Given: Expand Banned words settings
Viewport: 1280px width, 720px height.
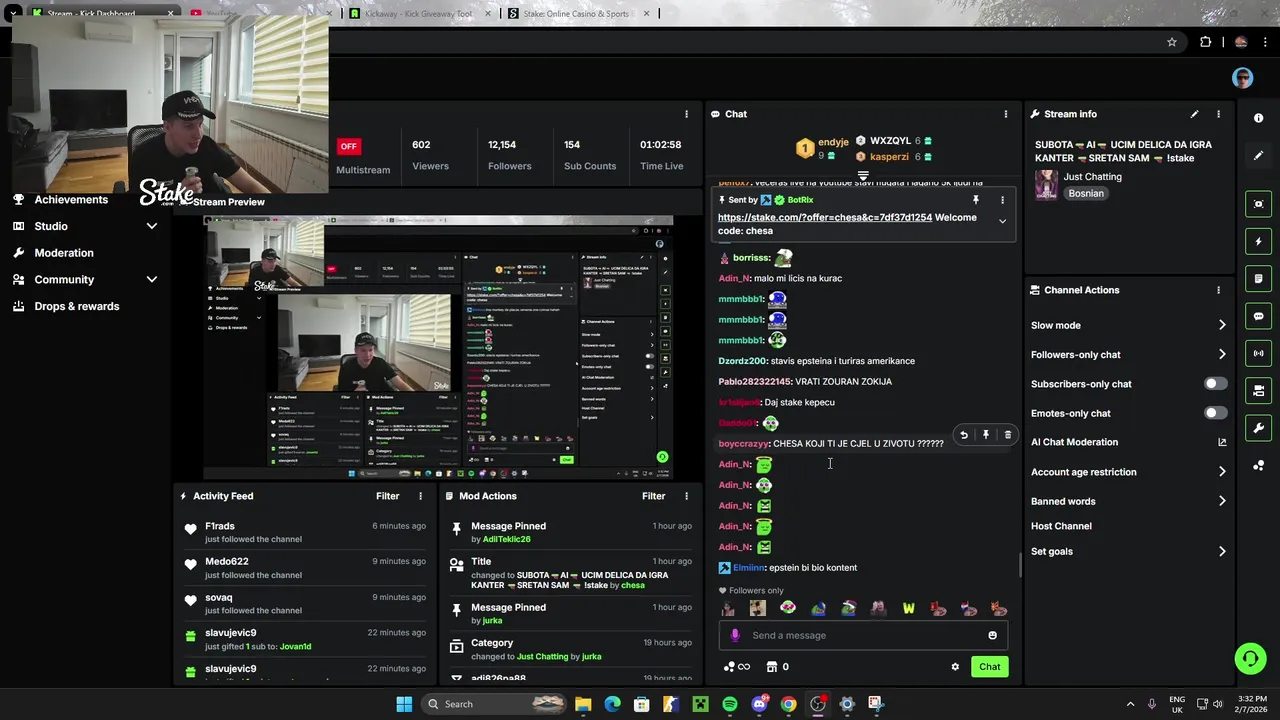Looking at the screenshot, I should click(1222, 501).
